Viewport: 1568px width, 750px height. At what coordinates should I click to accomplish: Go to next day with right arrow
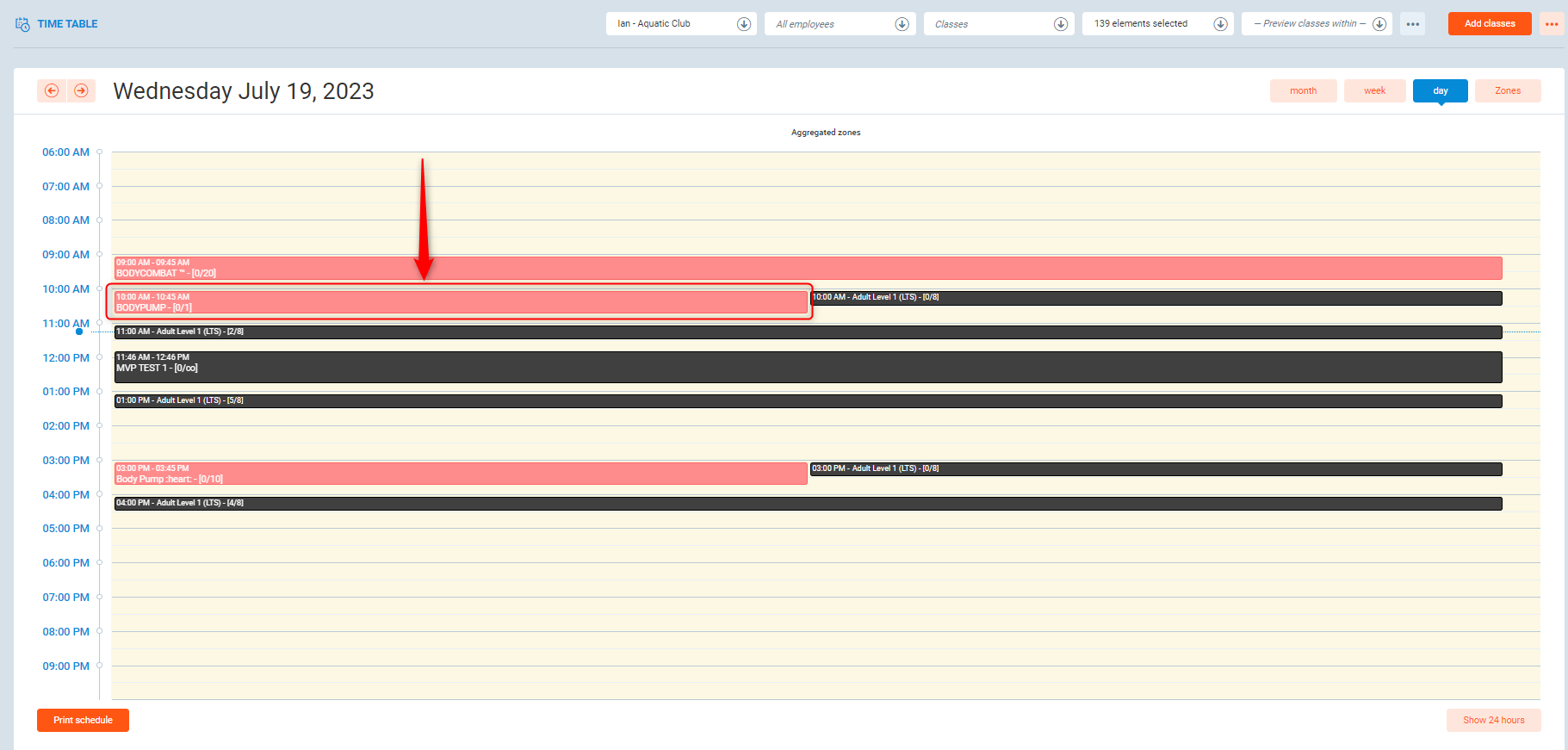(x=81, y=91)
